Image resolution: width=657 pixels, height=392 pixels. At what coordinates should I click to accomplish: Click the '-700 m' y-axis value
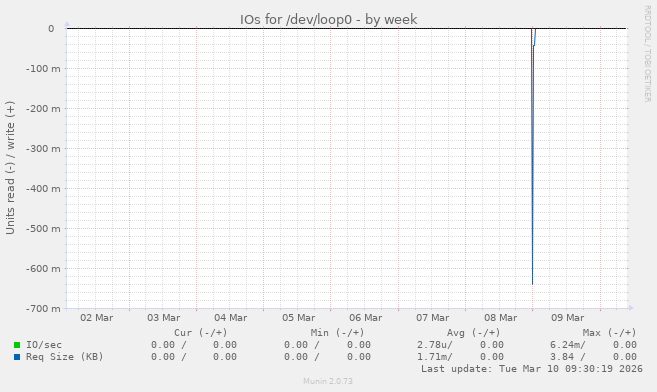pyautogui.click(x=43, y=309)
